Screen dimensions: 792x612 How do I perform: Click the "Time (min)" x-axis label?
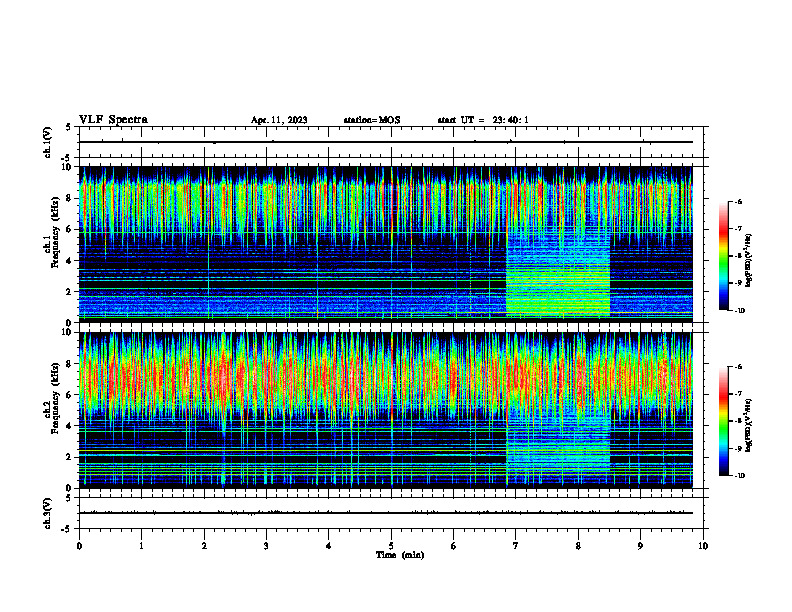click(400, 555)
